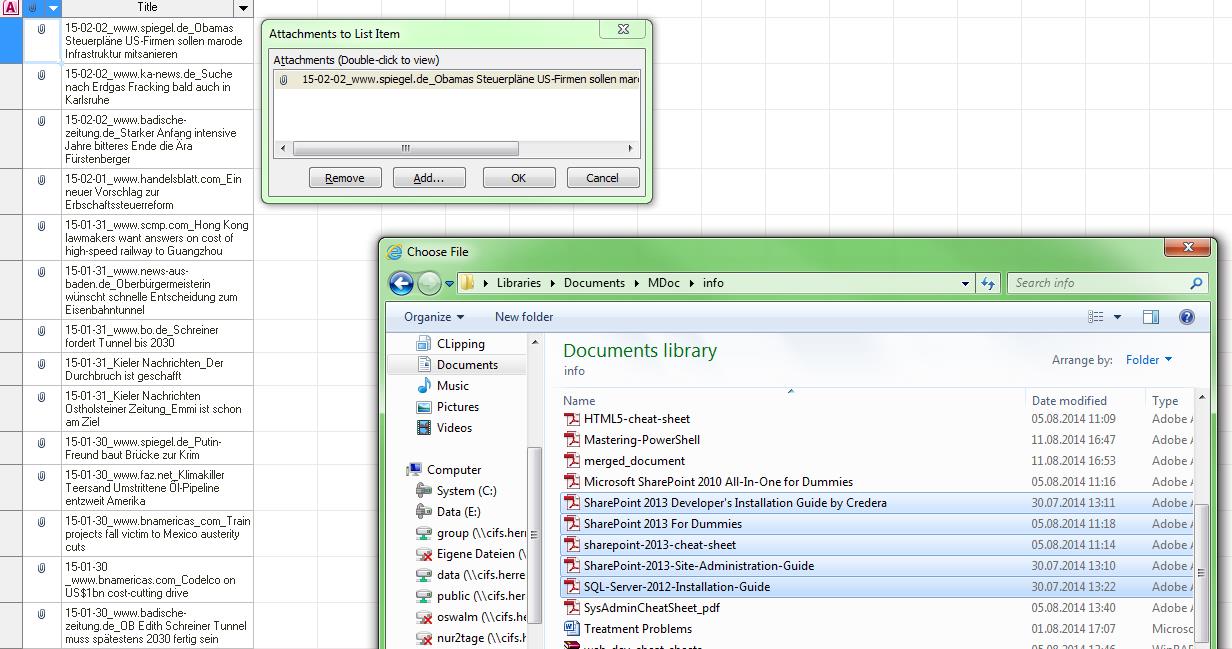This screenshot has width=1232, height=649.
Task: Click paperclip icon for Obamas Steuerpläne row
Action: pos(41,29)
